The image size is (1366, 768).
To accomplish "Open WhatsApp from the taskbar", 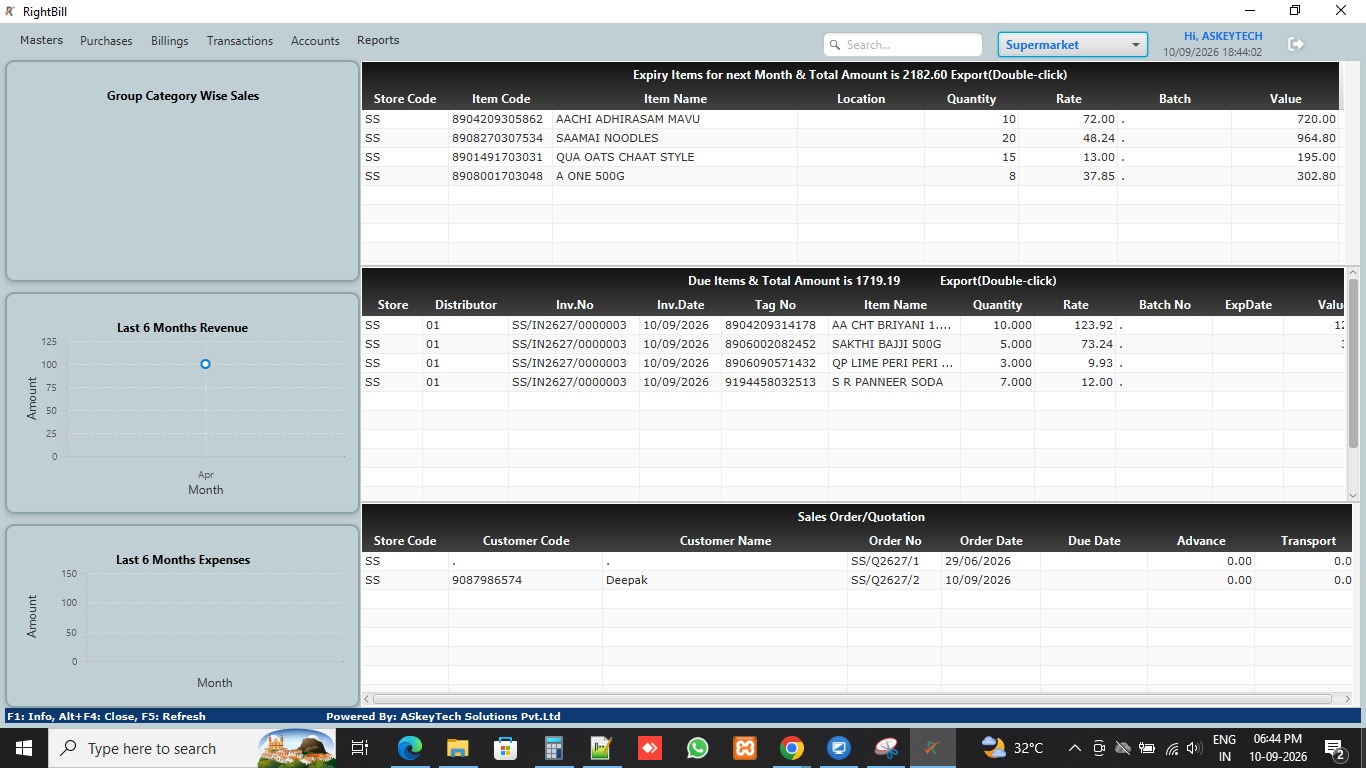I will click(697, 748).
